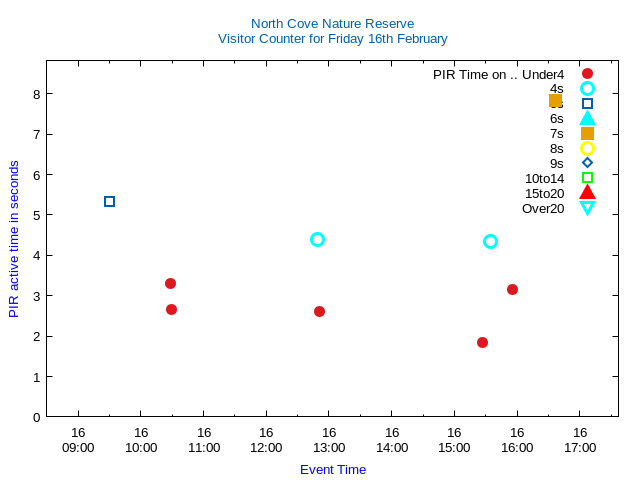Select the 'Visitor Counter for Friday 16th February' subtitle

coord(332,39)
